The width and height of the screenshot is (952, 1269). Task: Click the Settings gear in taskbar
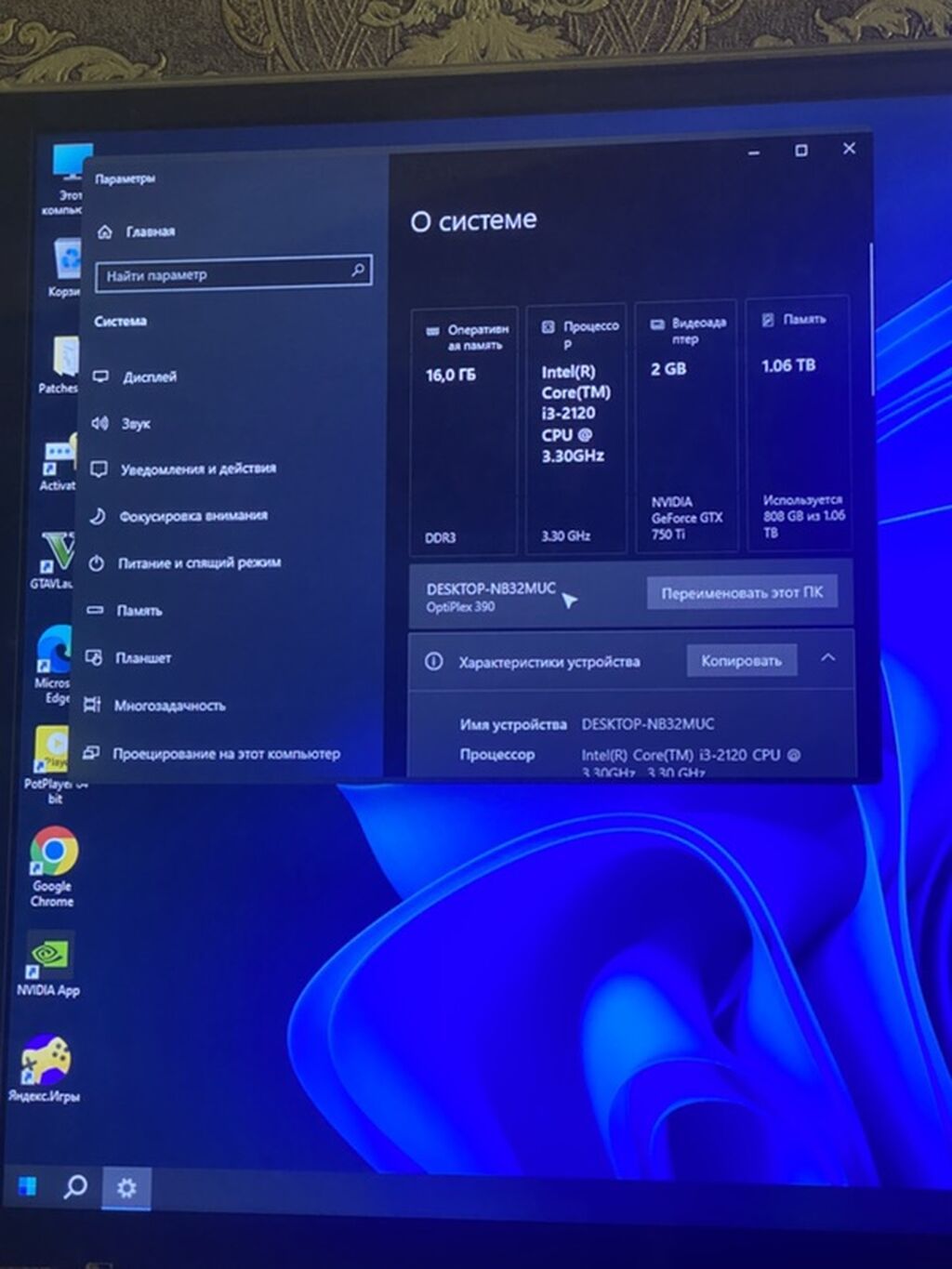coord(126,1188)
